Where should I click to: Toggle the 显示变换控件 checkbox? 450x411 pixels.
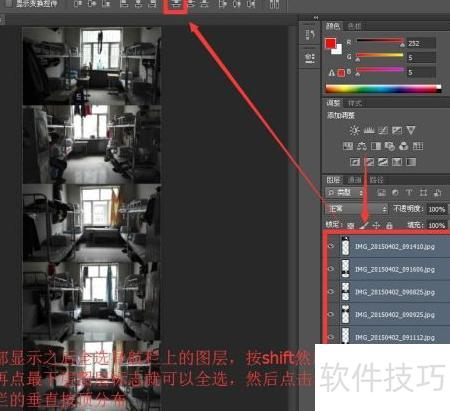[x=9, y=4]
